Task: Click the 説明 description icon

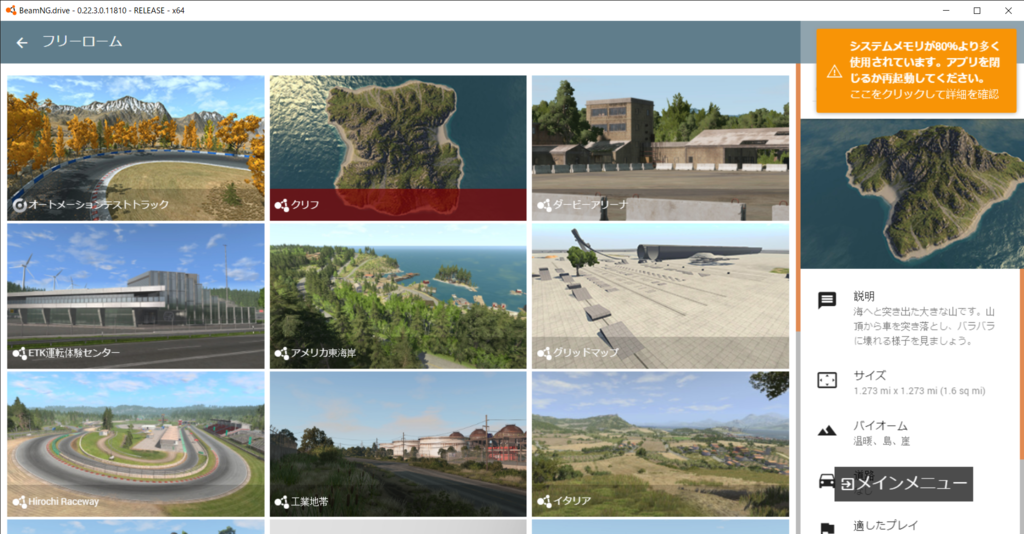Action: 827,300
